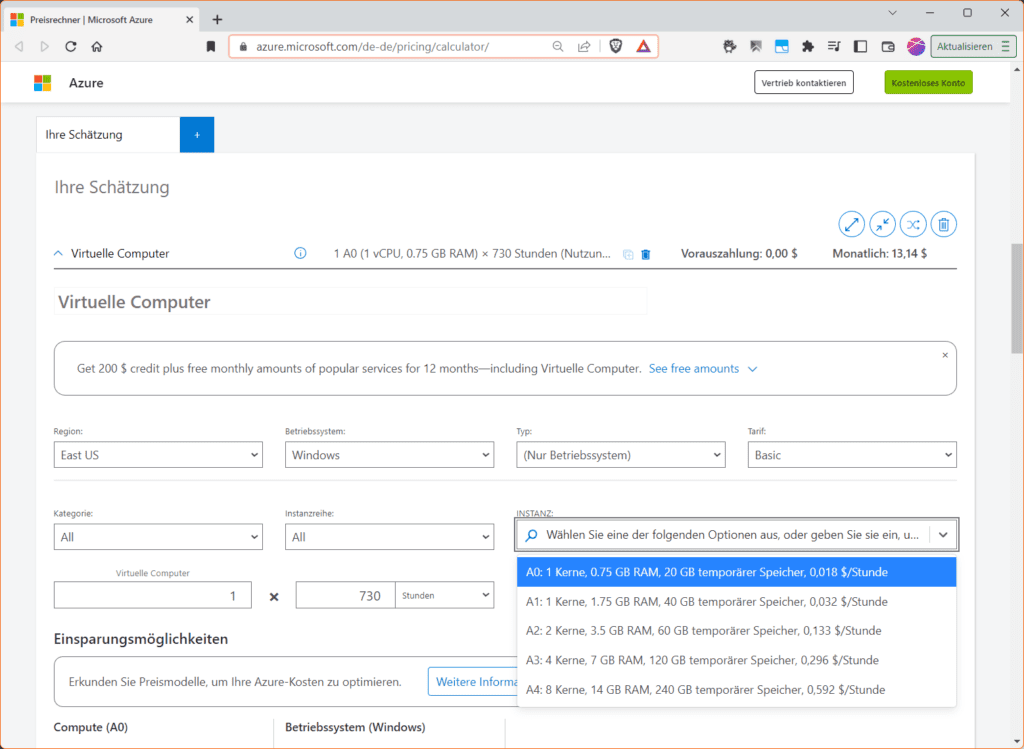Toggle the INSTANZ combo box arrow
1024x749 pixels.
[943, 535]
